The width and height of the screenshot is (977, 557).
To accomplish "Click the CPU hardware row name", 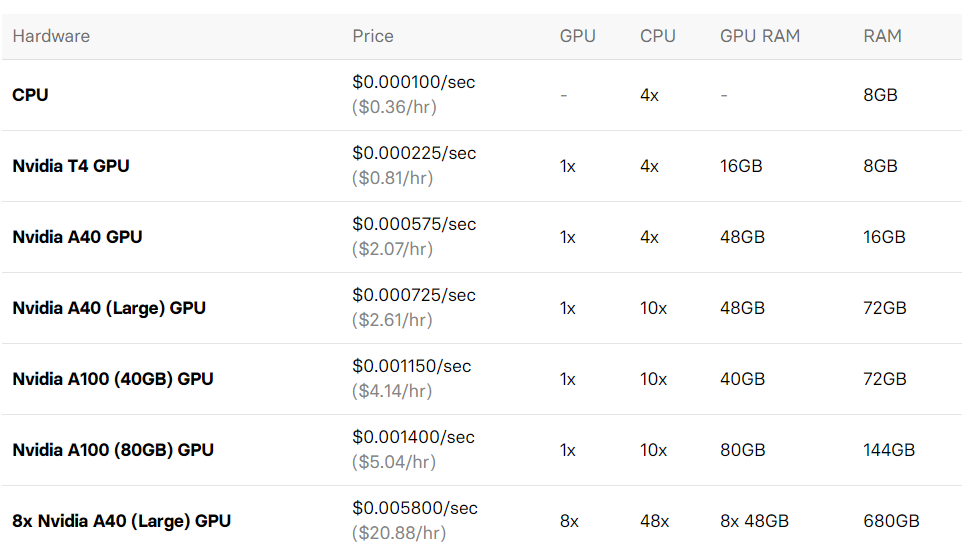I will (x=30, y=95).
